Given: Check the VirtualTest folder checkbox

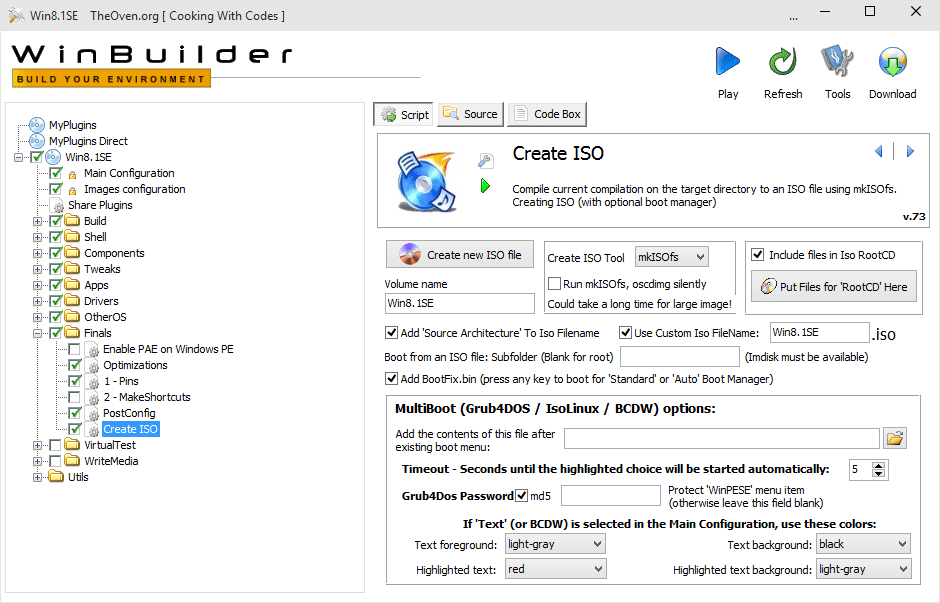Looking at the screenshot, I should (x=55, y=445).
